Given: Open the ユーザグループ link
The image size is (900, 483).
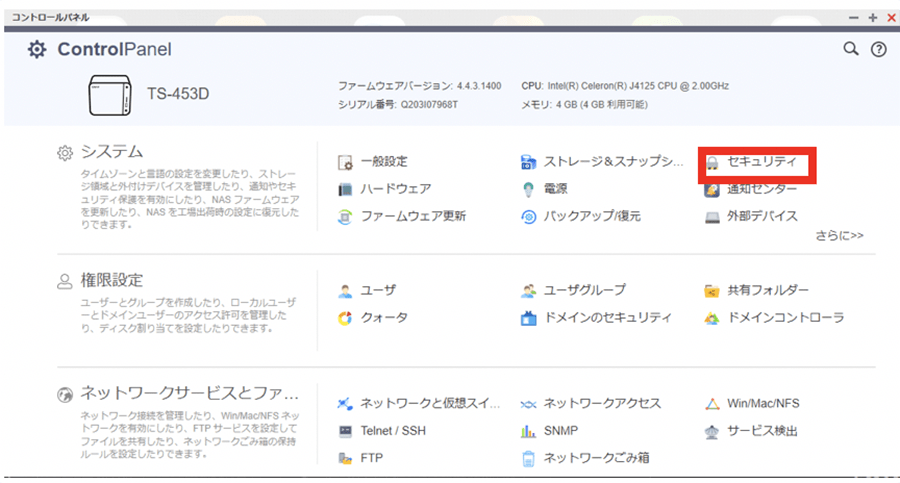Looking at the screenshot, I should tap(584, 291).
